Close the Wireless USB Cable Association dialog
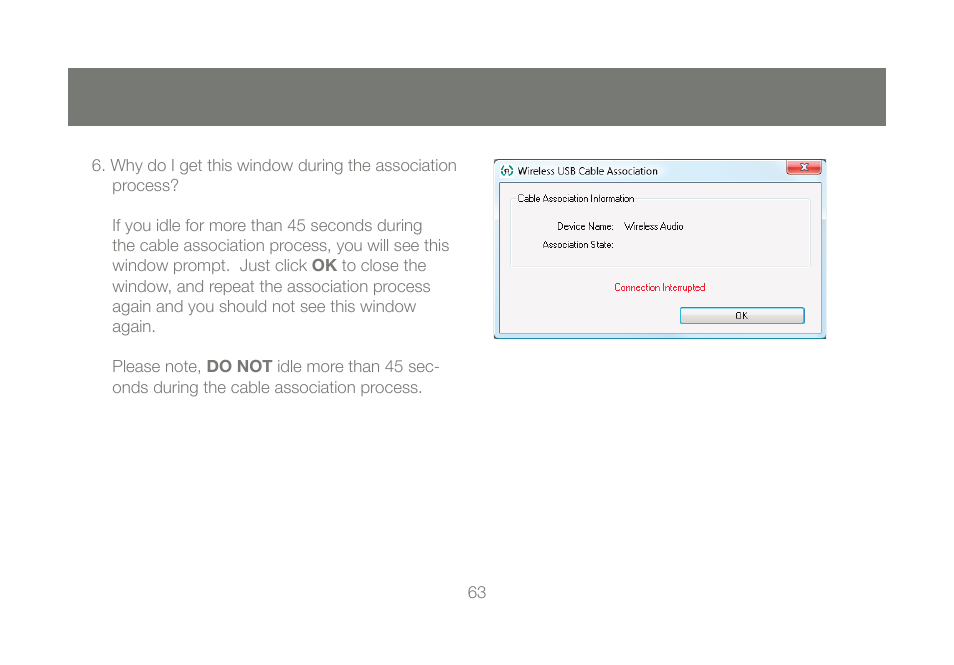The height and width of the screenshot is (665, 954). click(804, 167)
